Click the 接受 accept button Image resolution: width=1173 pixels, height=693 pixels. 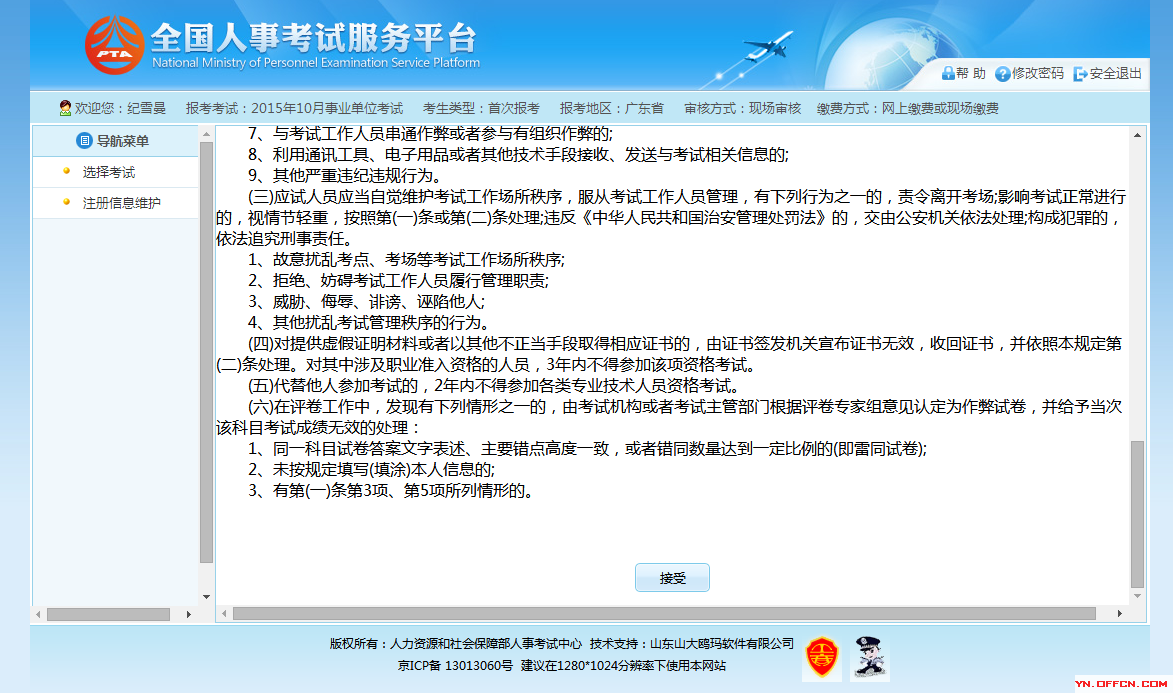pos(673,578)
